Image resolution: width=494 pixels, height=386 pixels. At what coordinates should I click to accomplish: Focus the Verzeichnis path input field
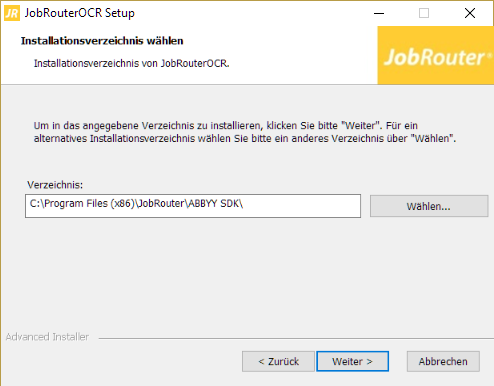[x=193, y=206]
